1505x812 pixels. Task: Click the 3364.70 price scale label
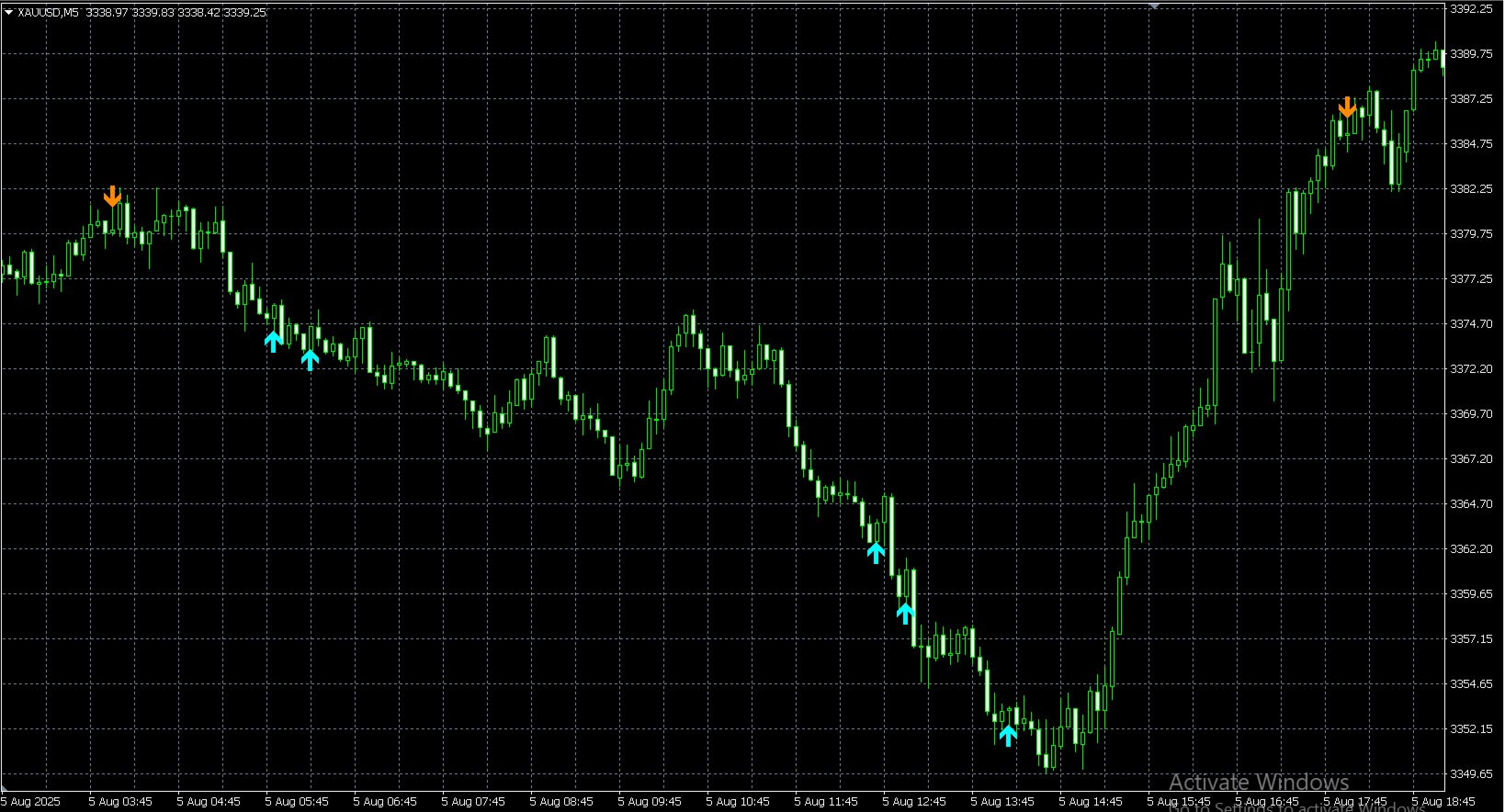(1471, 504)
